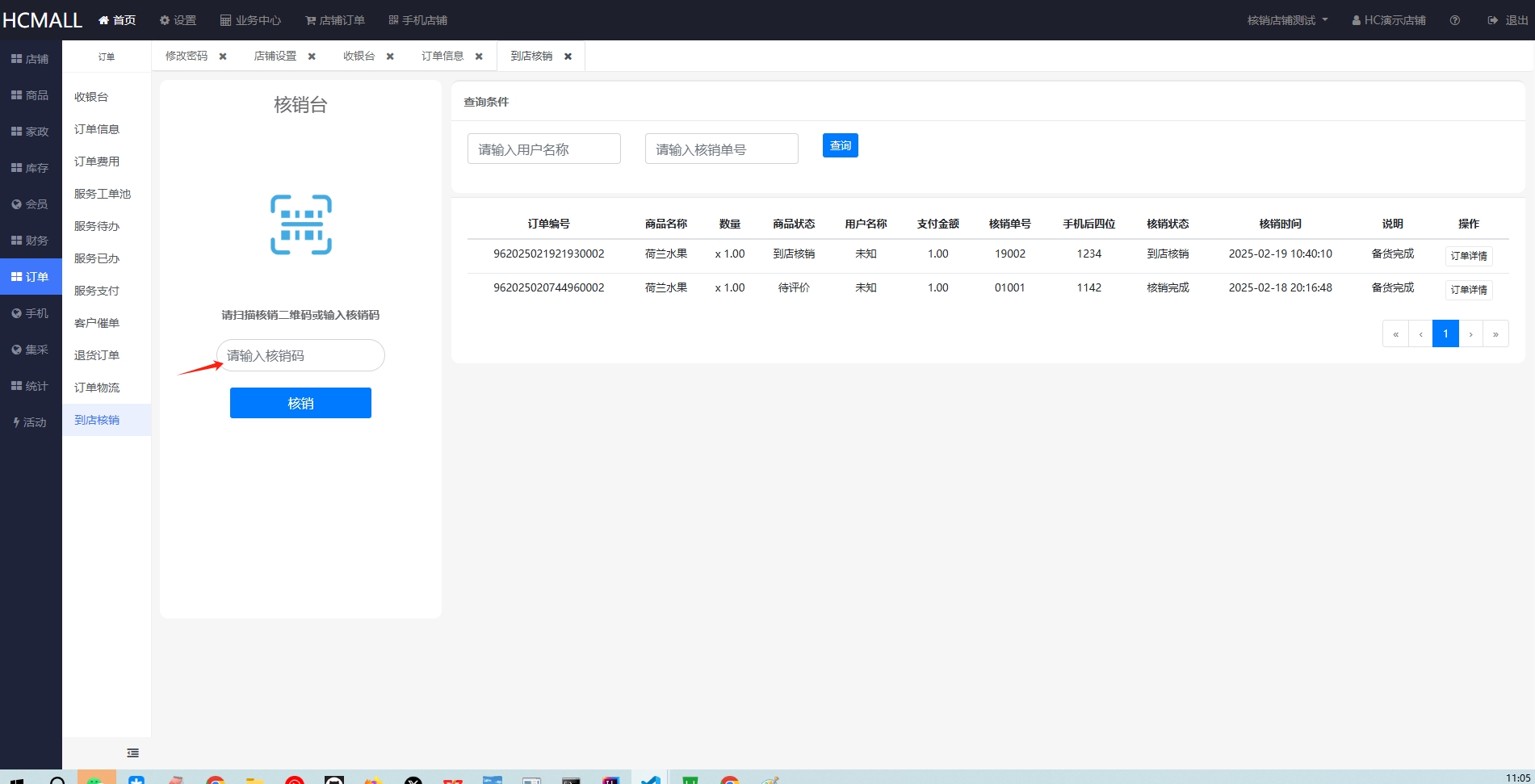Image resolution: width=1535 pixels, height=784 pixels.
Task: Select 财务 in left sidebar
Action: click(x=31, y=241)
